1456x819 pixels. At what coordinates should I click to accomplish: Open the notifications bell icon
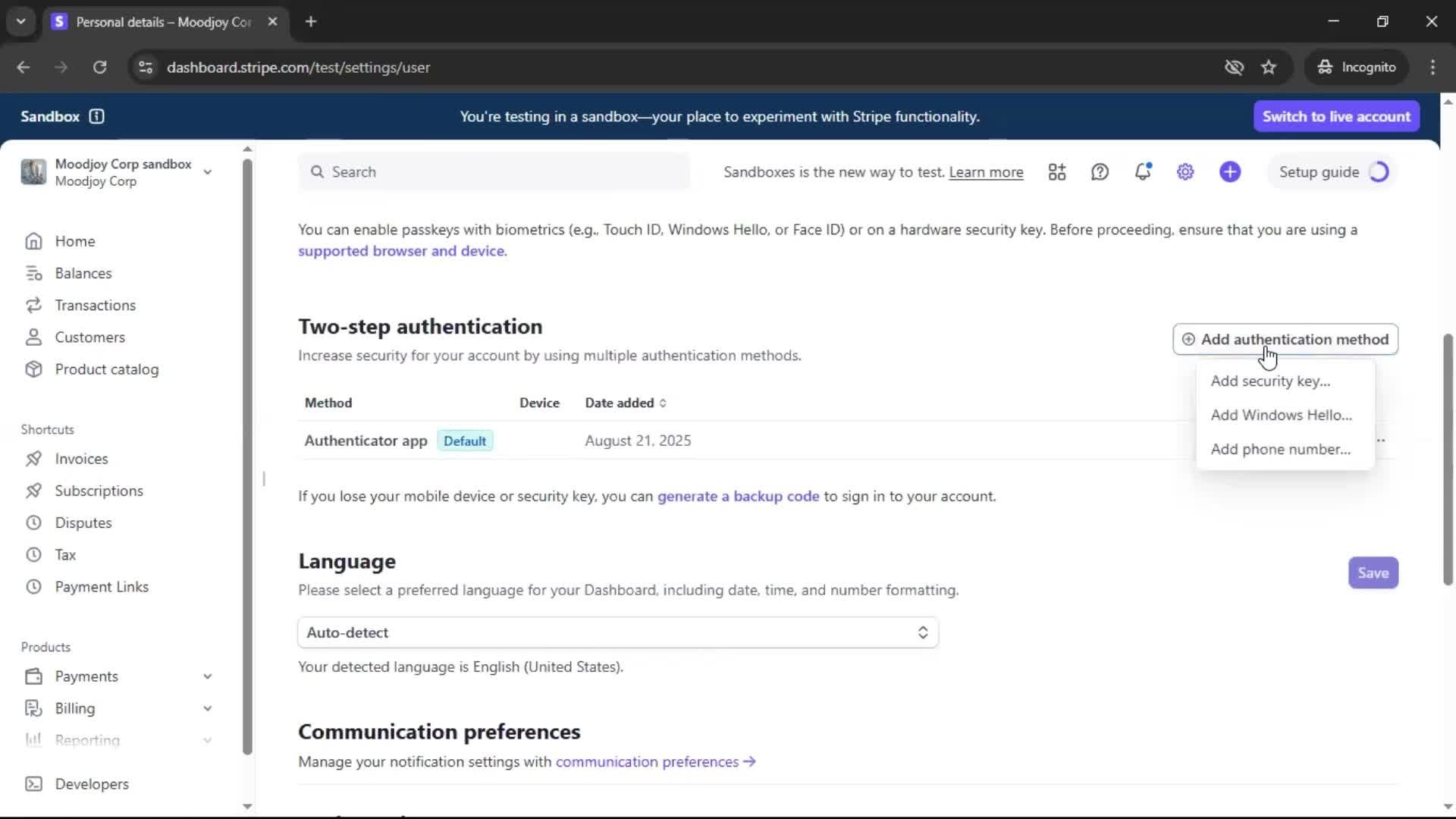1143,172
